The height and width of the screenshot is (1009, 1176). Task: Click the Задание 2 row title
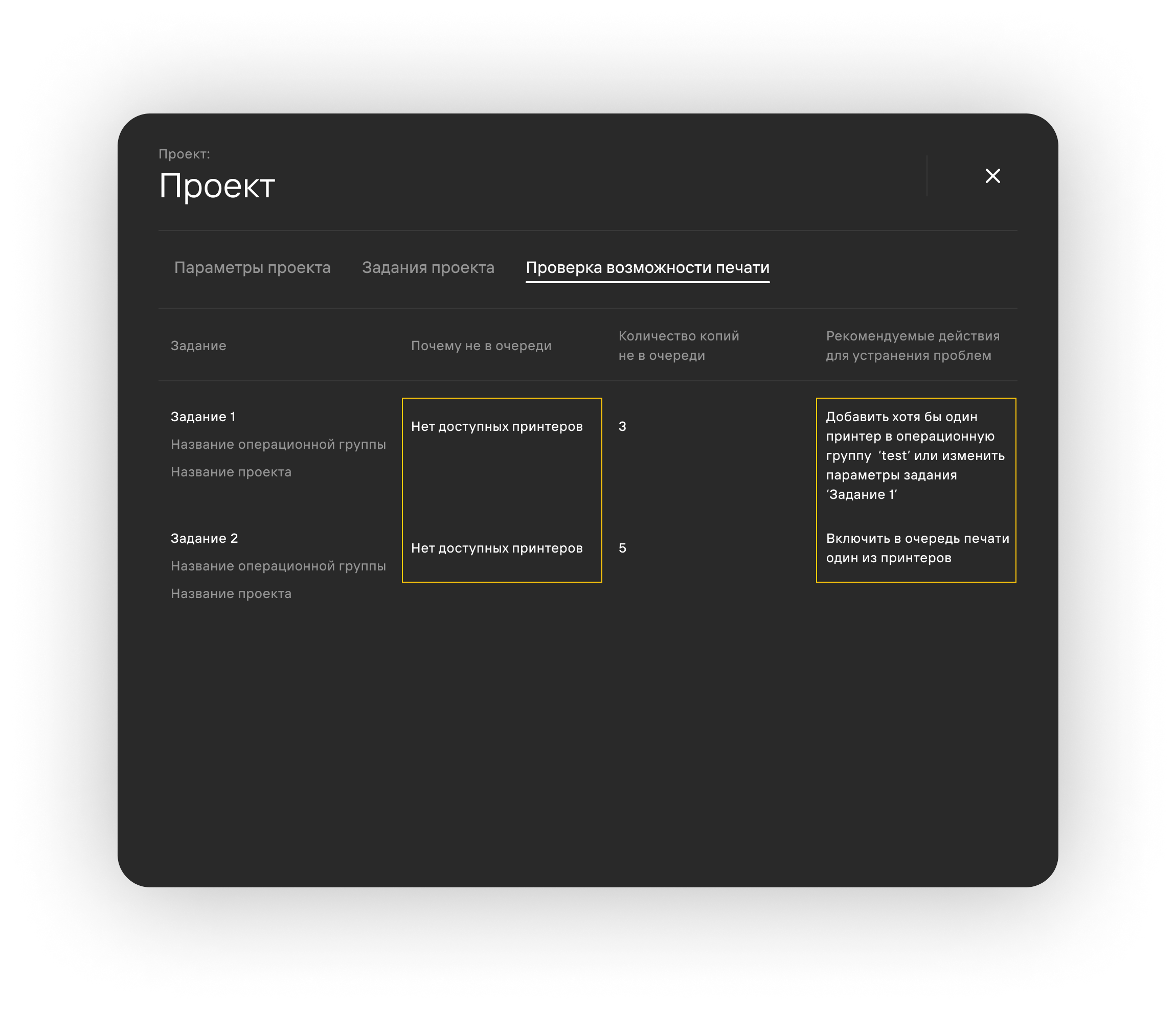[x=205, y=538]
